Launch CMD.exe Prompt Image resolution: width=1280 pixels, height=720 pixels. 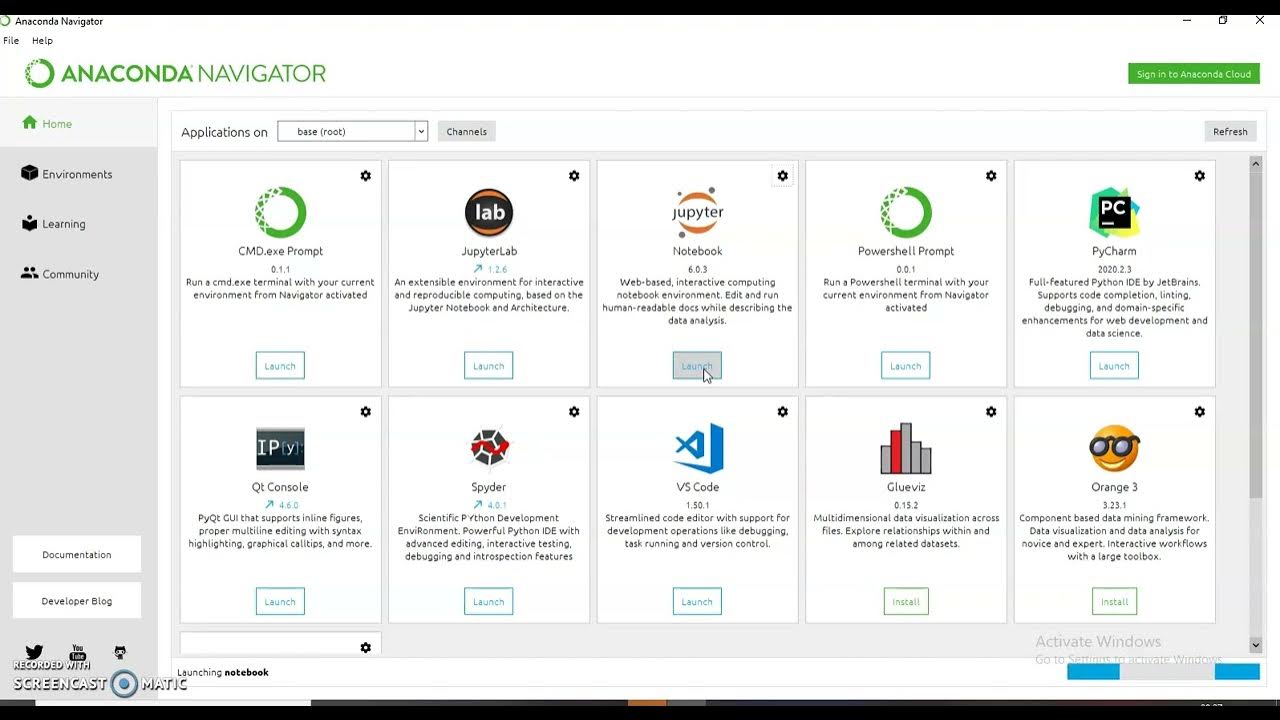tap(280, 366)
